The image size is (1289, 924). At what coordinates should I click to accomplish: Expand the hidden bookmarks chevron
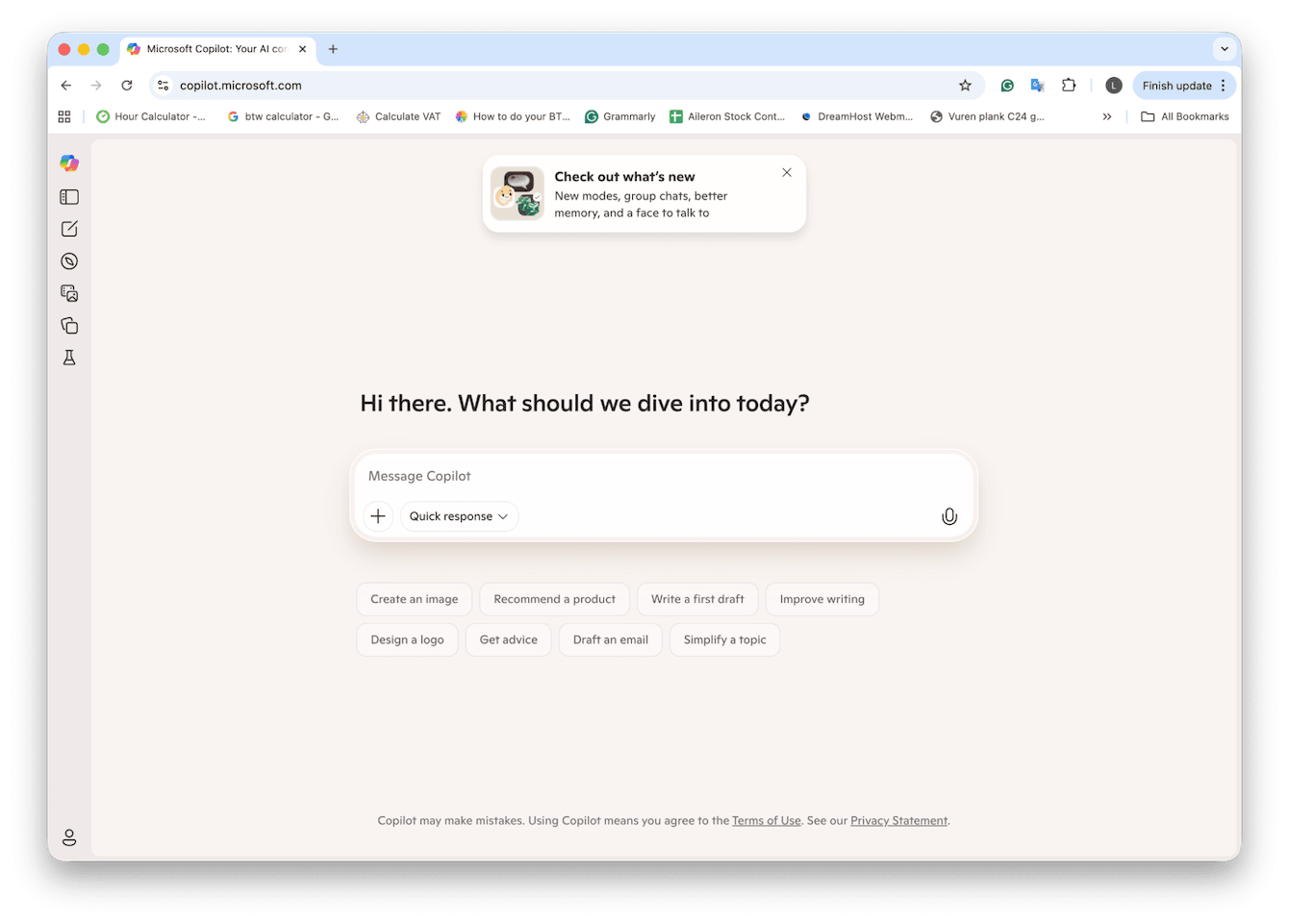[1107, 116]
